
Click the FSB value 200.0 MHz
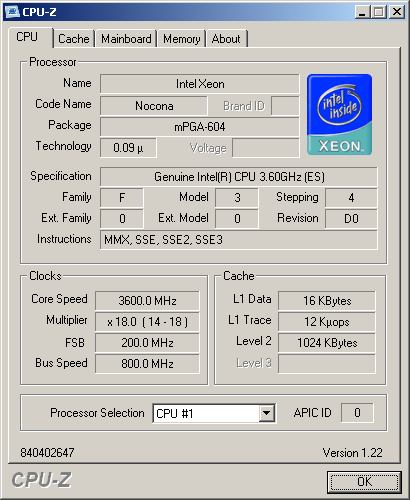pos(147,343)
